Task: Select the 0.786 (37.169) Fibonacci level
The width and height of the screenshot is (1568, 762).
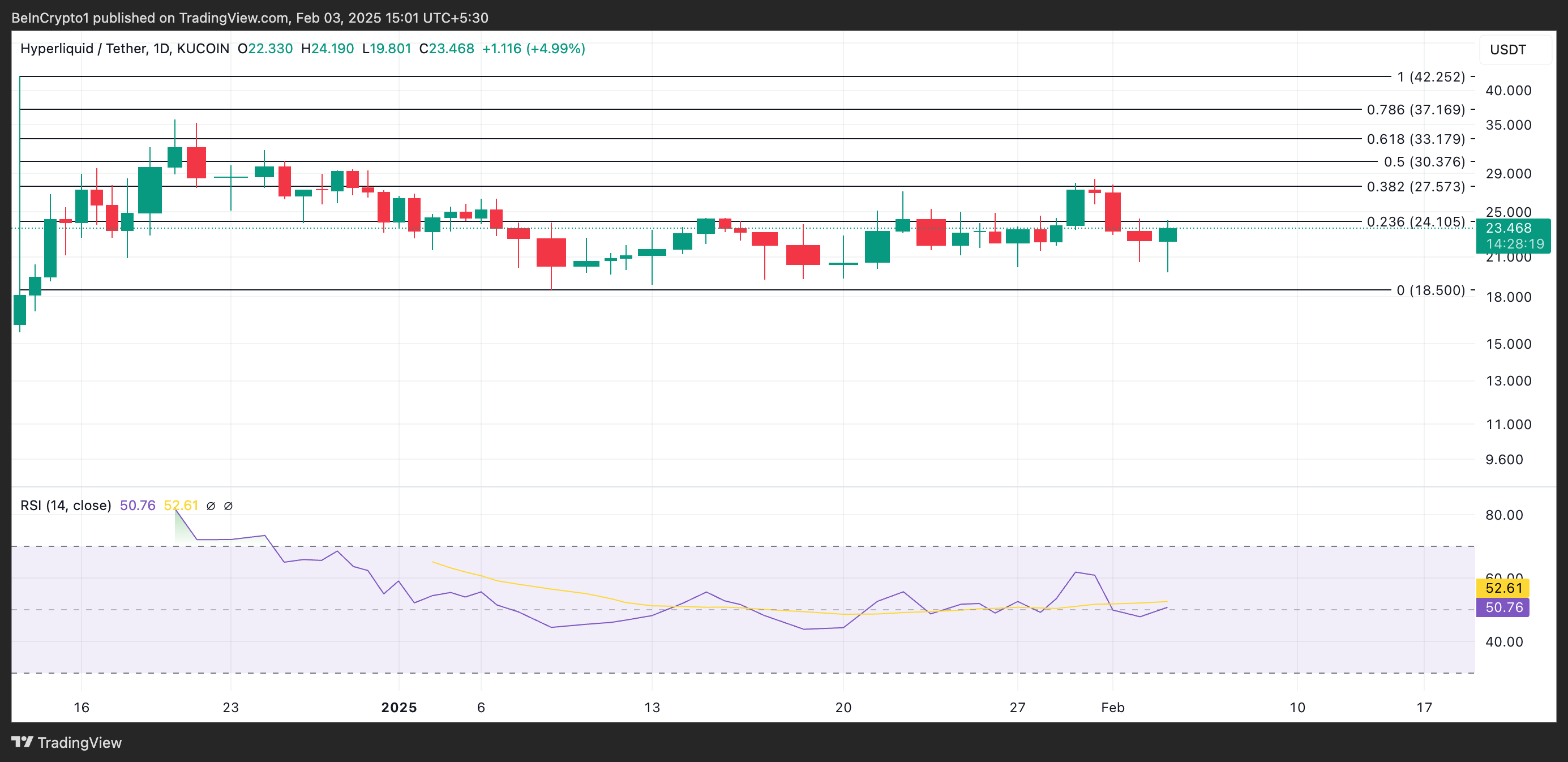Action: click(1415, 110)
